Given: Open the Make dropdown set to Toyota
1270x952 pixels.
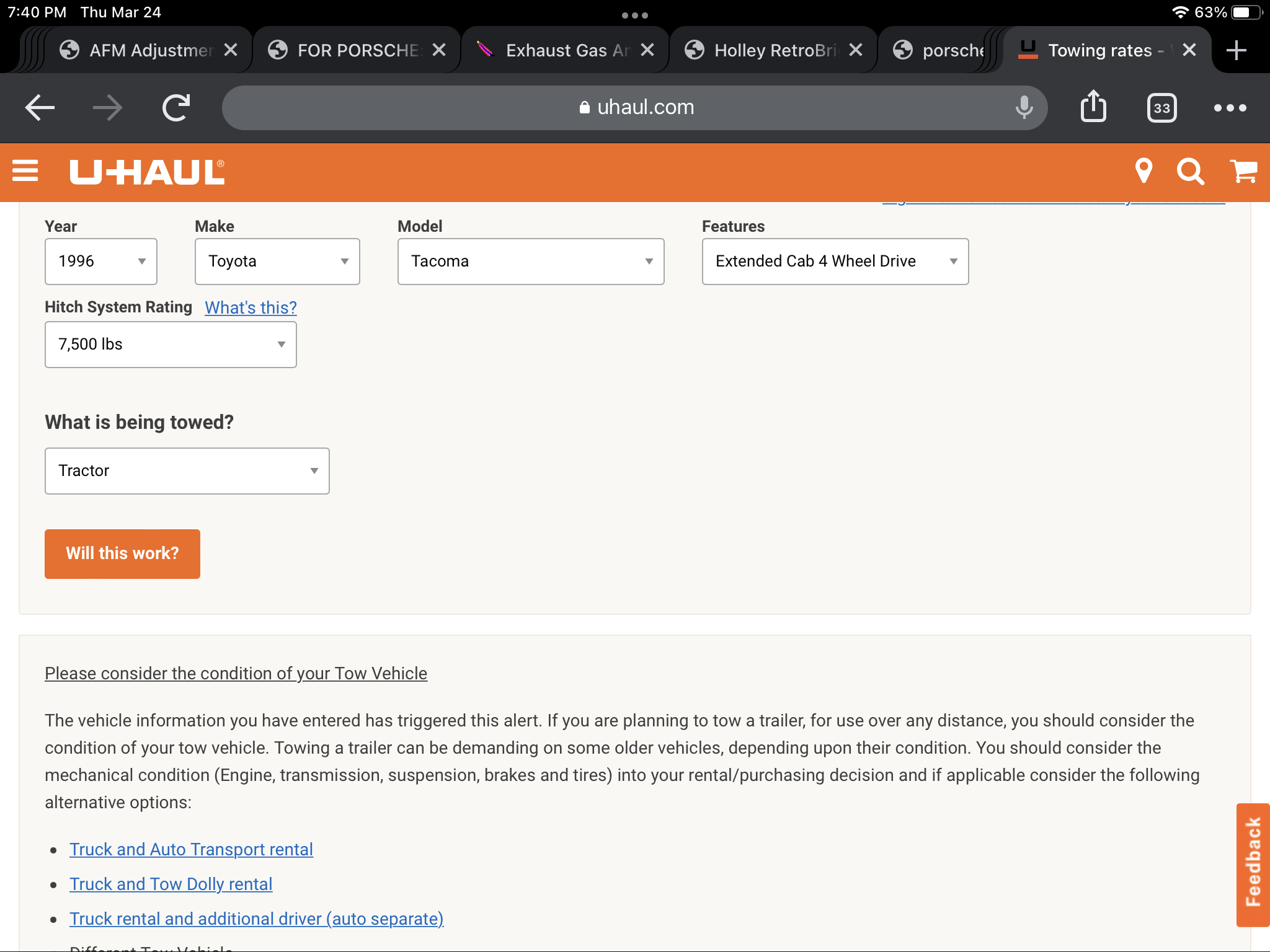Looking at the screenshot, I should [x=277, y=262].
